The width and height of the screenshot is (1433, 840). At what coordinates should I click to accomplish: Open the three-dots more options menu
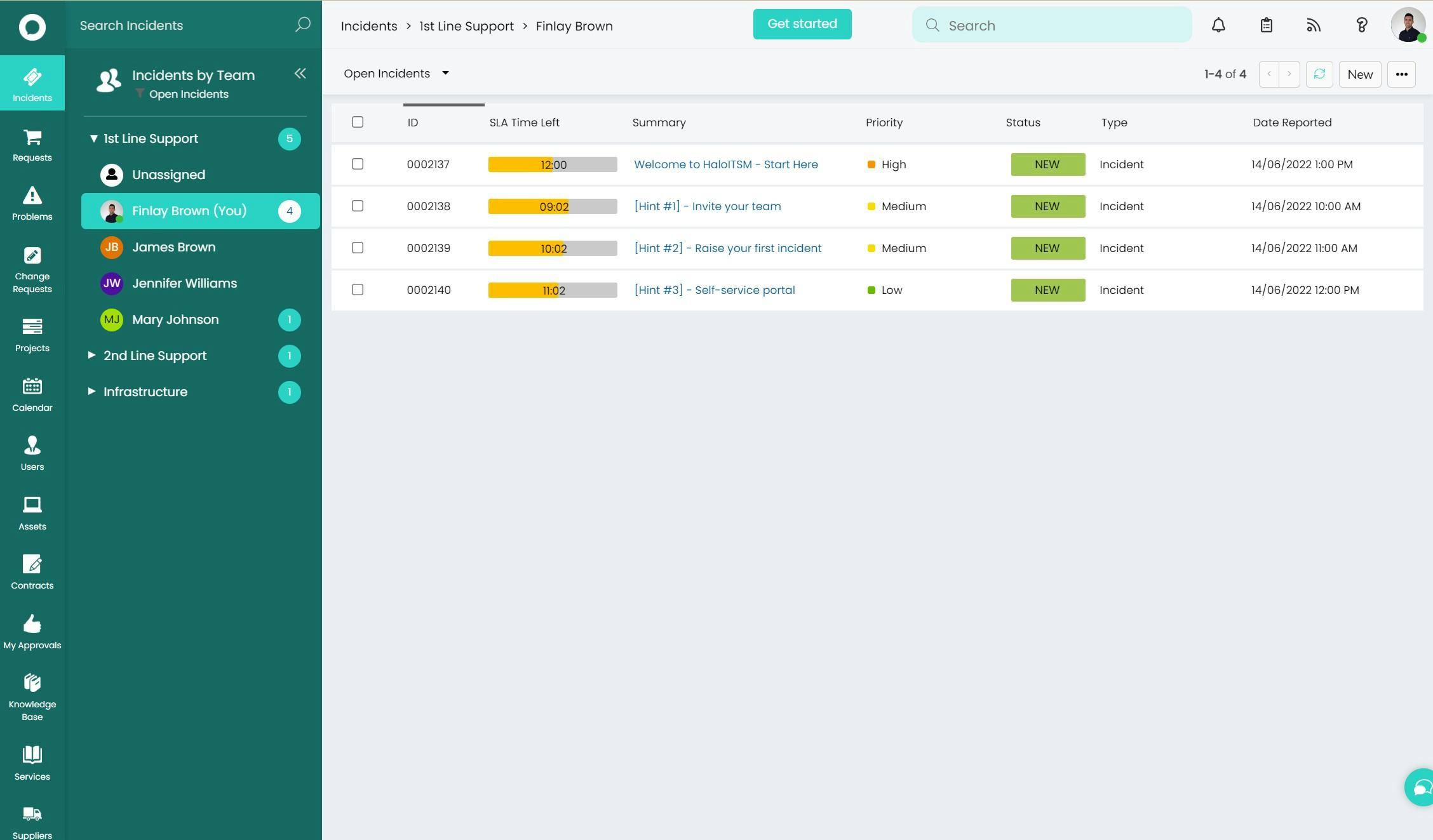point(1401,74)
